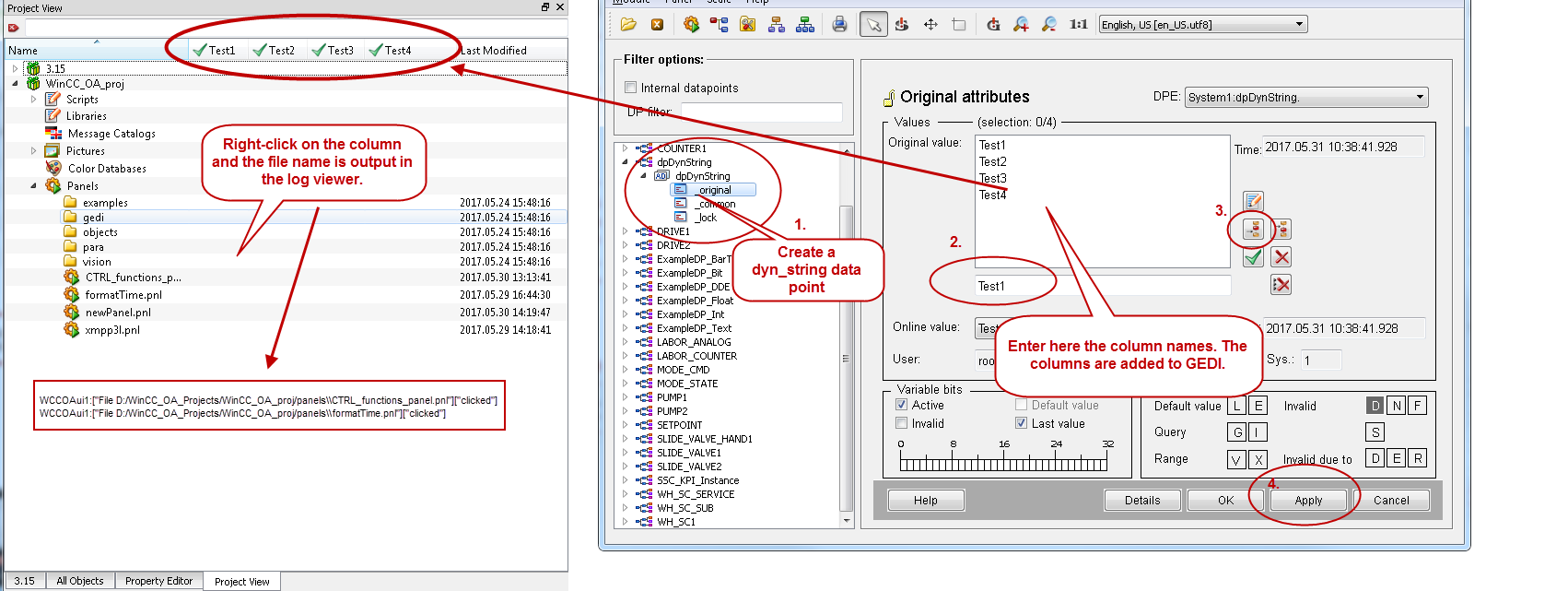Click the printer icon in toolbar
This screenshot has width=1568, height=591.
pyautogui.click(x=839, y=25)
